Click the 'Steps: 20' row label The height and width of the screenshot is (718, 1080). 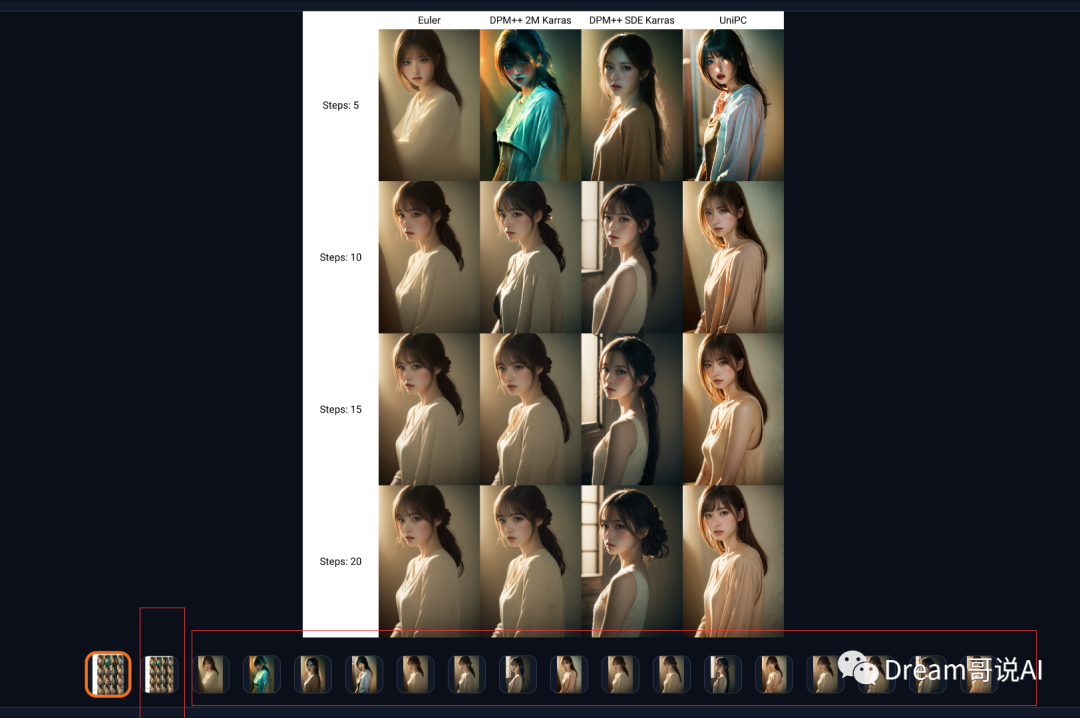pyautogui.click(x=340, y=562)
